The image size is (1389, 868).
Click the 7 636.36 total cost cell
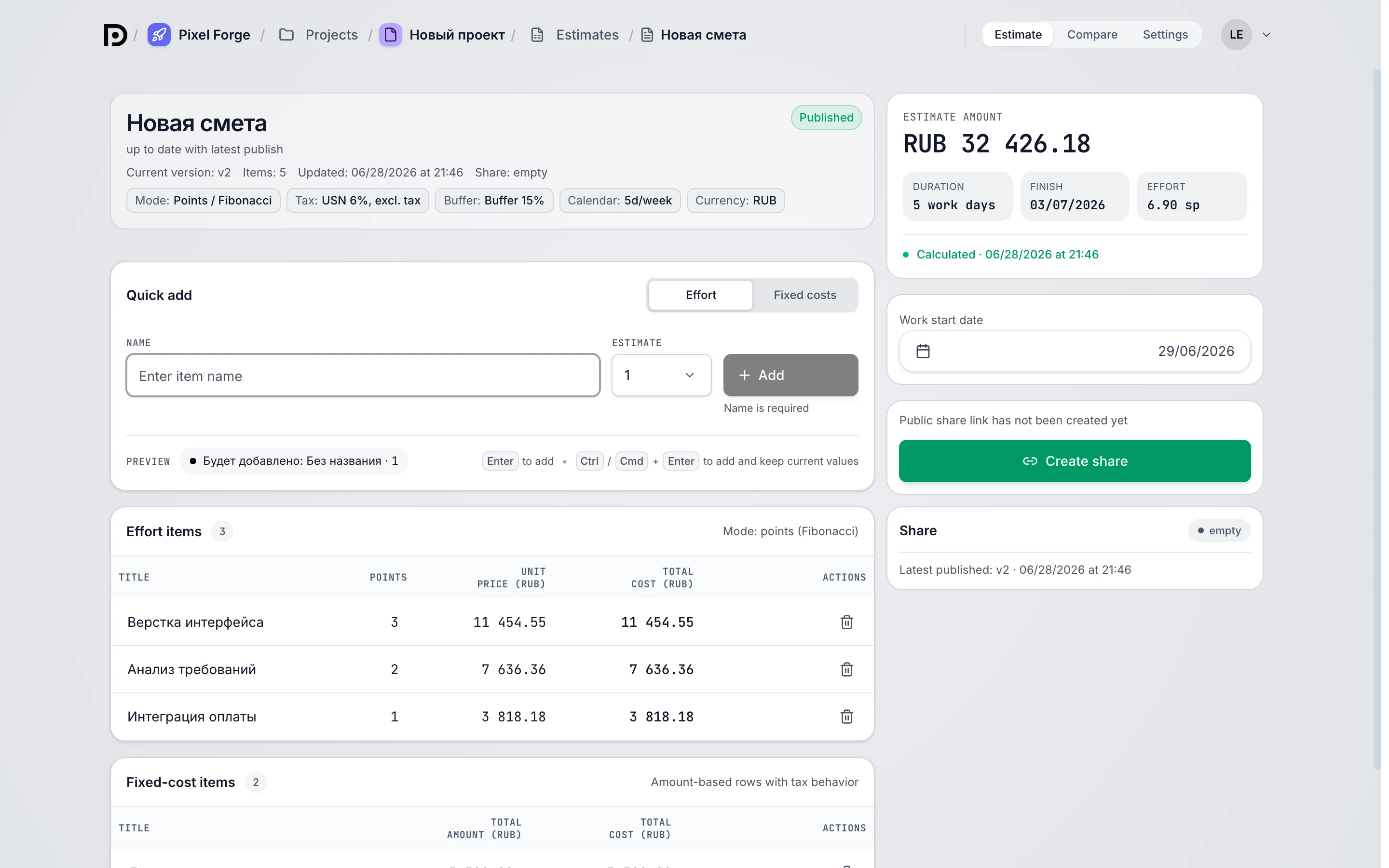tap(661, 669)
